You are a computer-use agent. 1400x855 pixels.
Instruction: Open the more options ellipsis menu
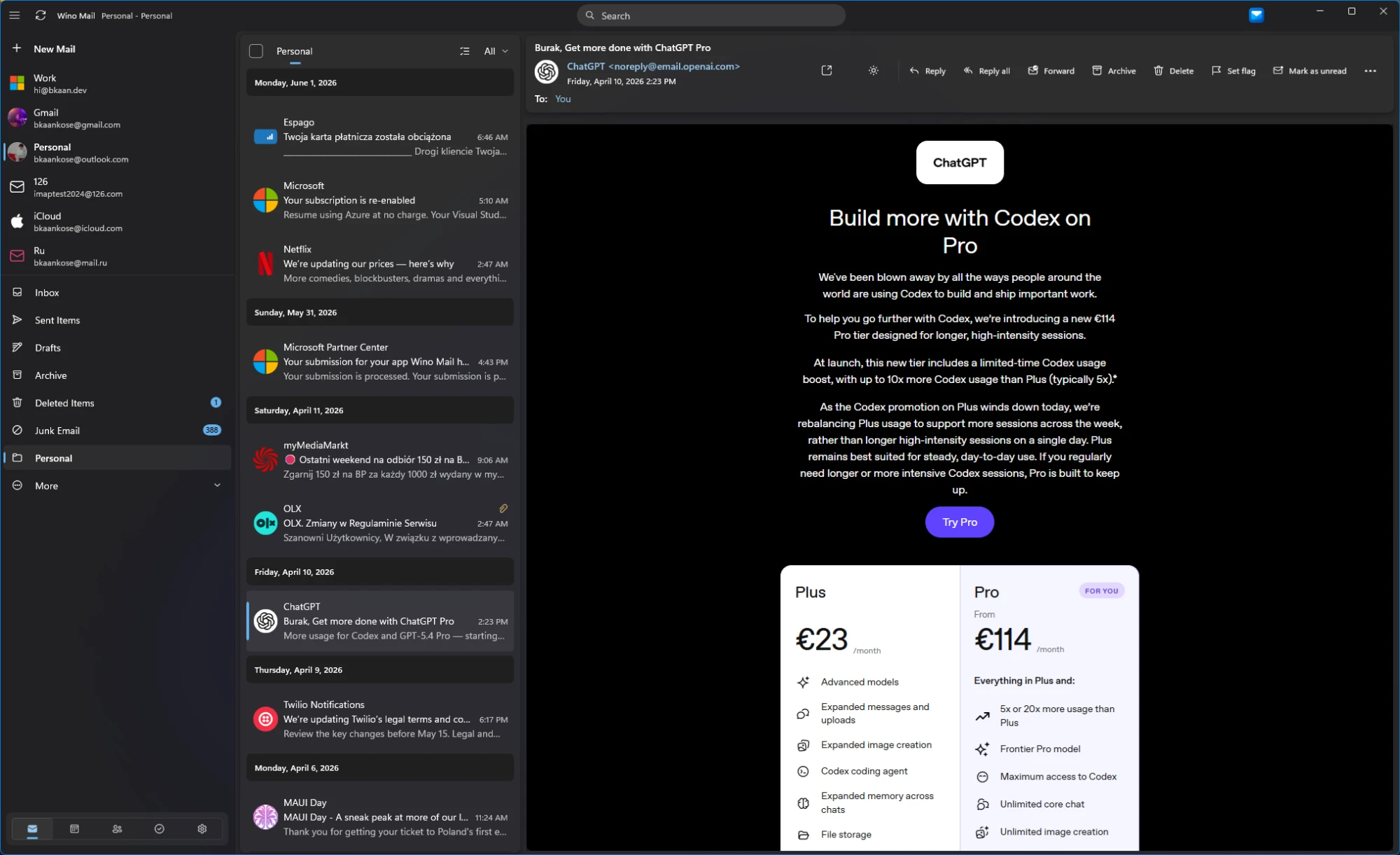[x=1371, y=71]
